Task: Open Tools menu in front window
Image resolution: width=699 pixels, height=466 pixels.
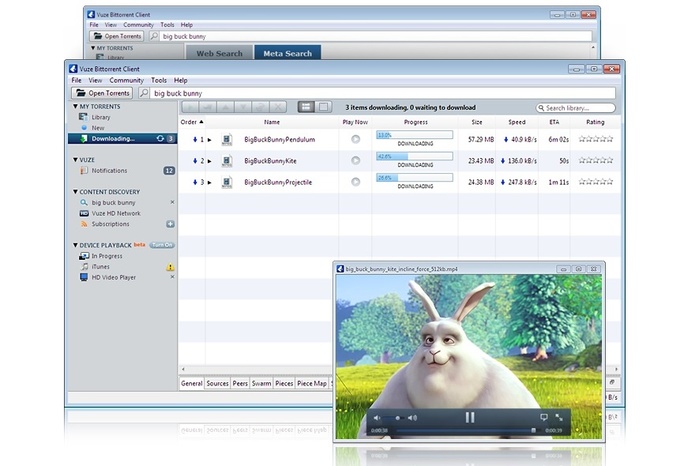Action: click(159, 80)
